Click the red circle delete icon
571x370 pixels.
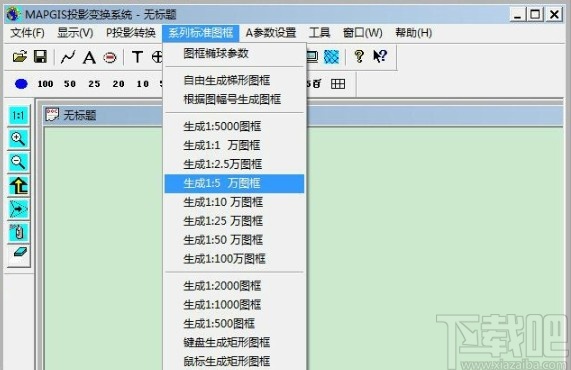(110, 57)
